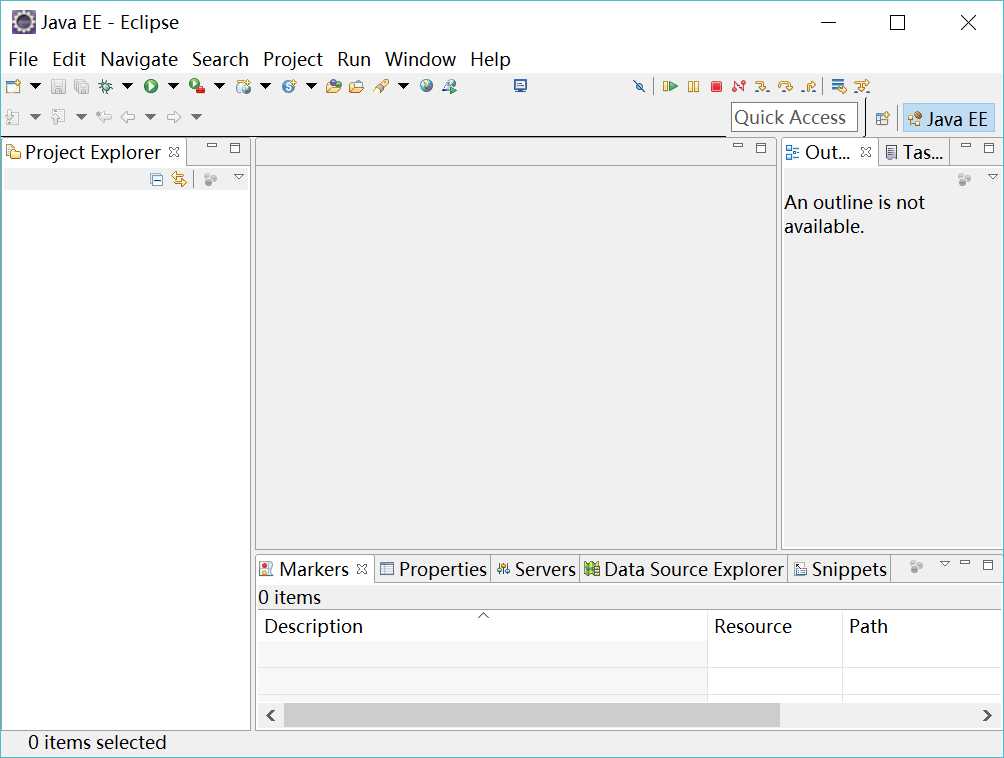Click the green Run button icon
Image resolution: width=1004 pixels, height=758 pixels.
pos(151,86)
